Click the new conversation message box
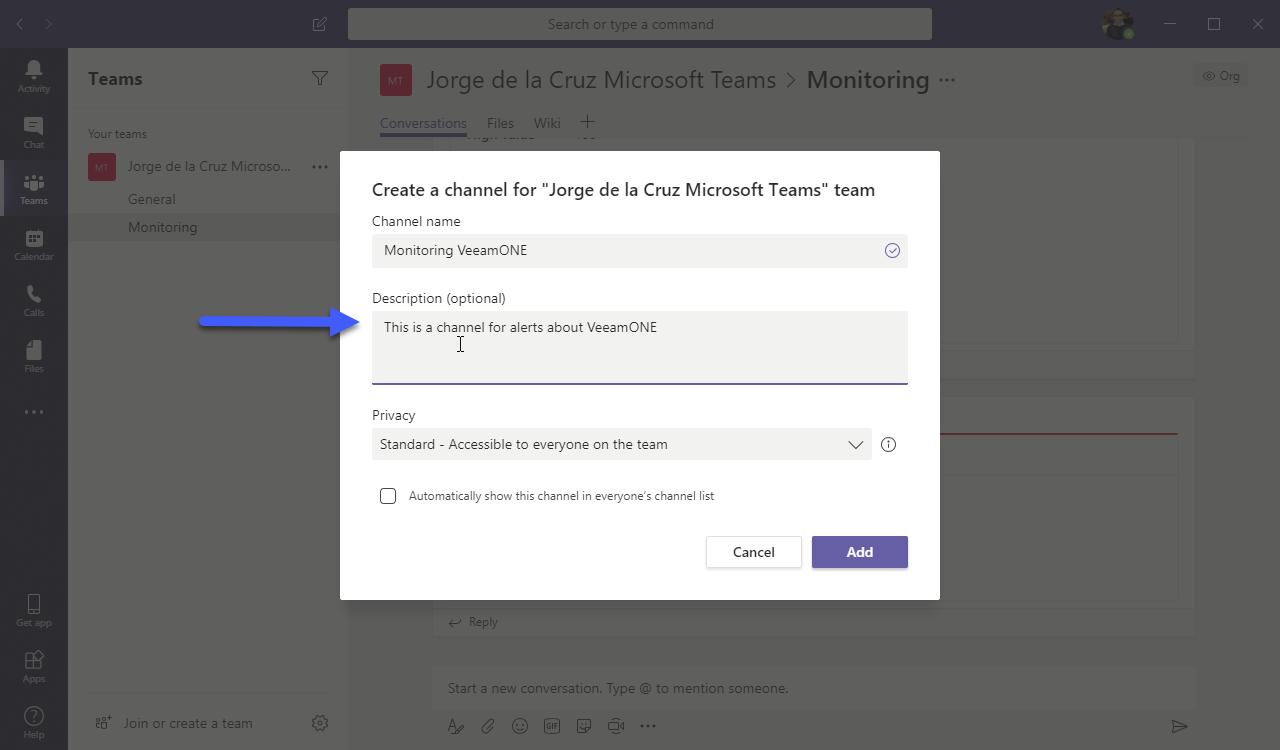Viewport: 1280px width, 750px height. click(814, 688)
